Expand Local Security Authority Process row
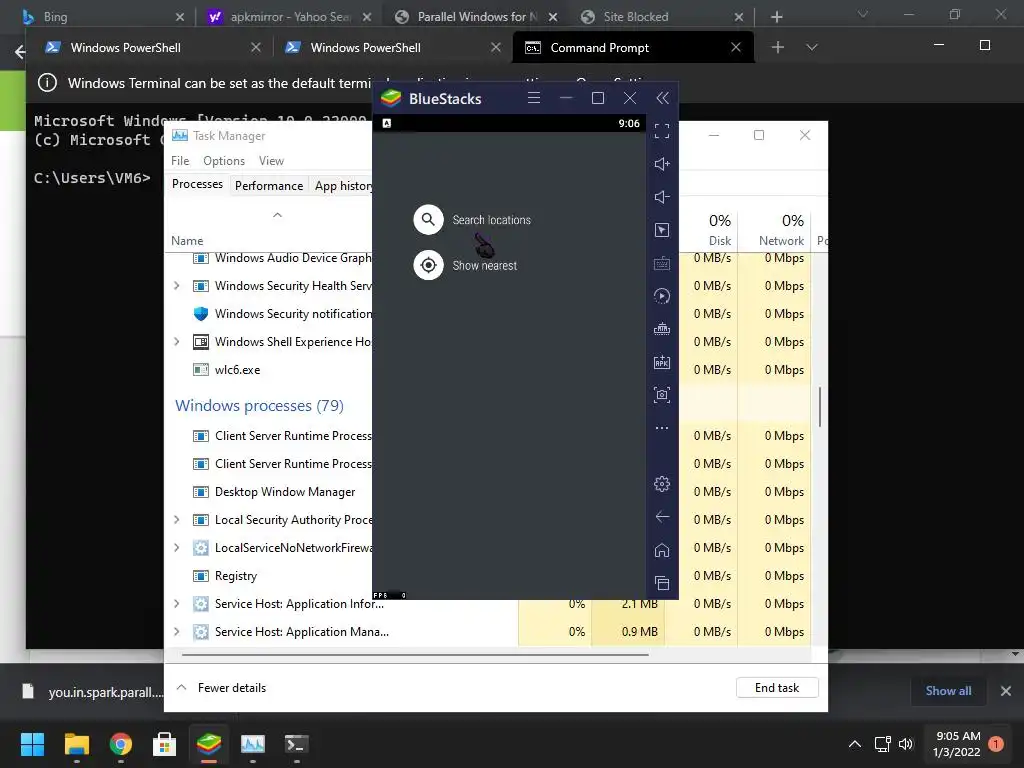This screenshot has width=1024, height=768. 176,519
